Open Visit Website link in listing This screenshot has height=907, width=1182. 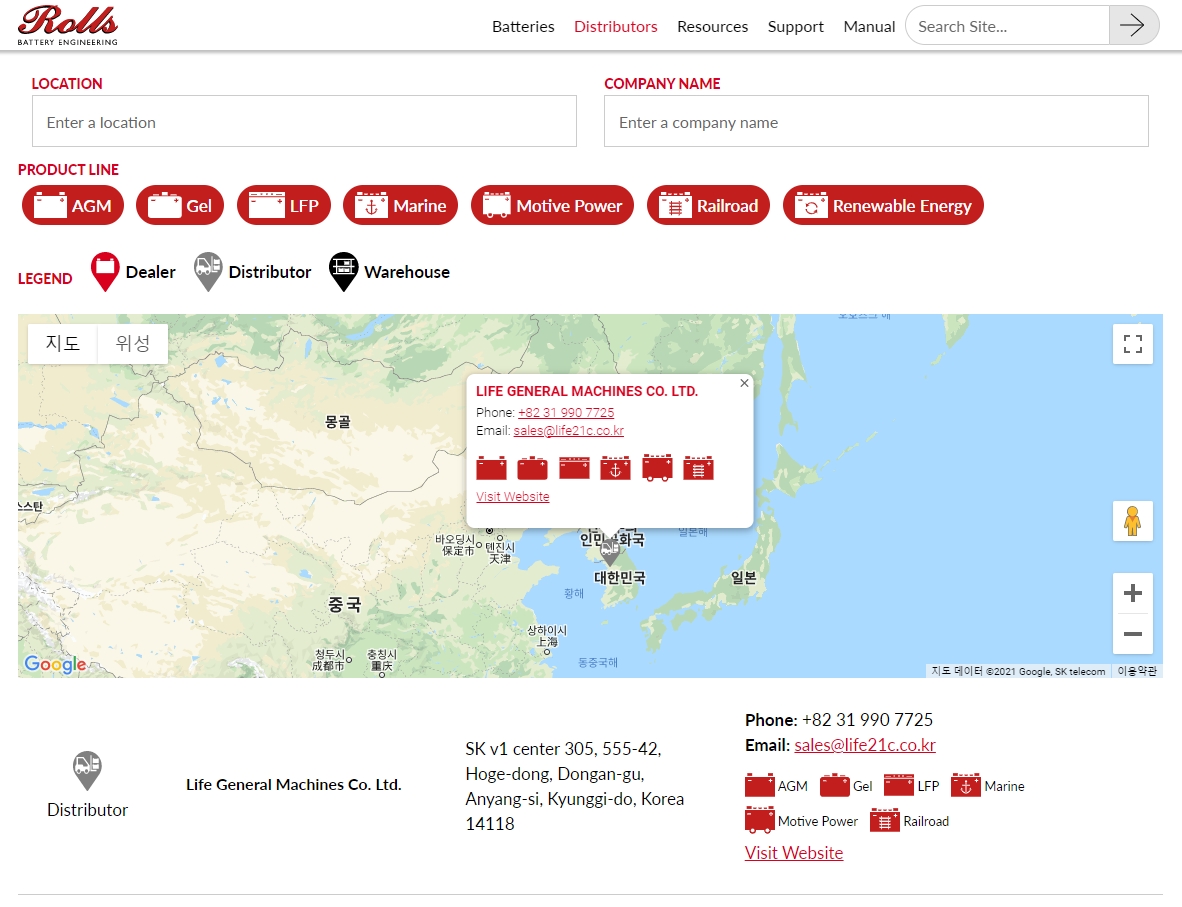tap(794, 853)
